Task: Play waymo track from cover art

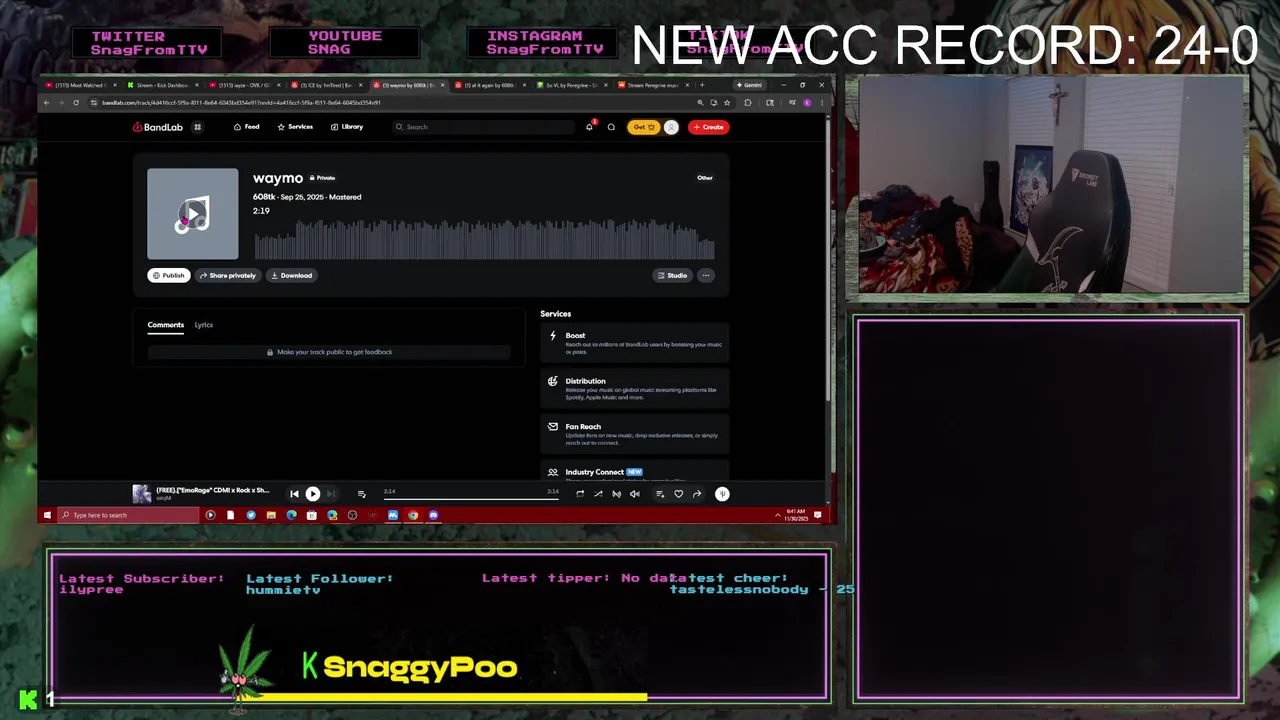Action: point(193,214)
